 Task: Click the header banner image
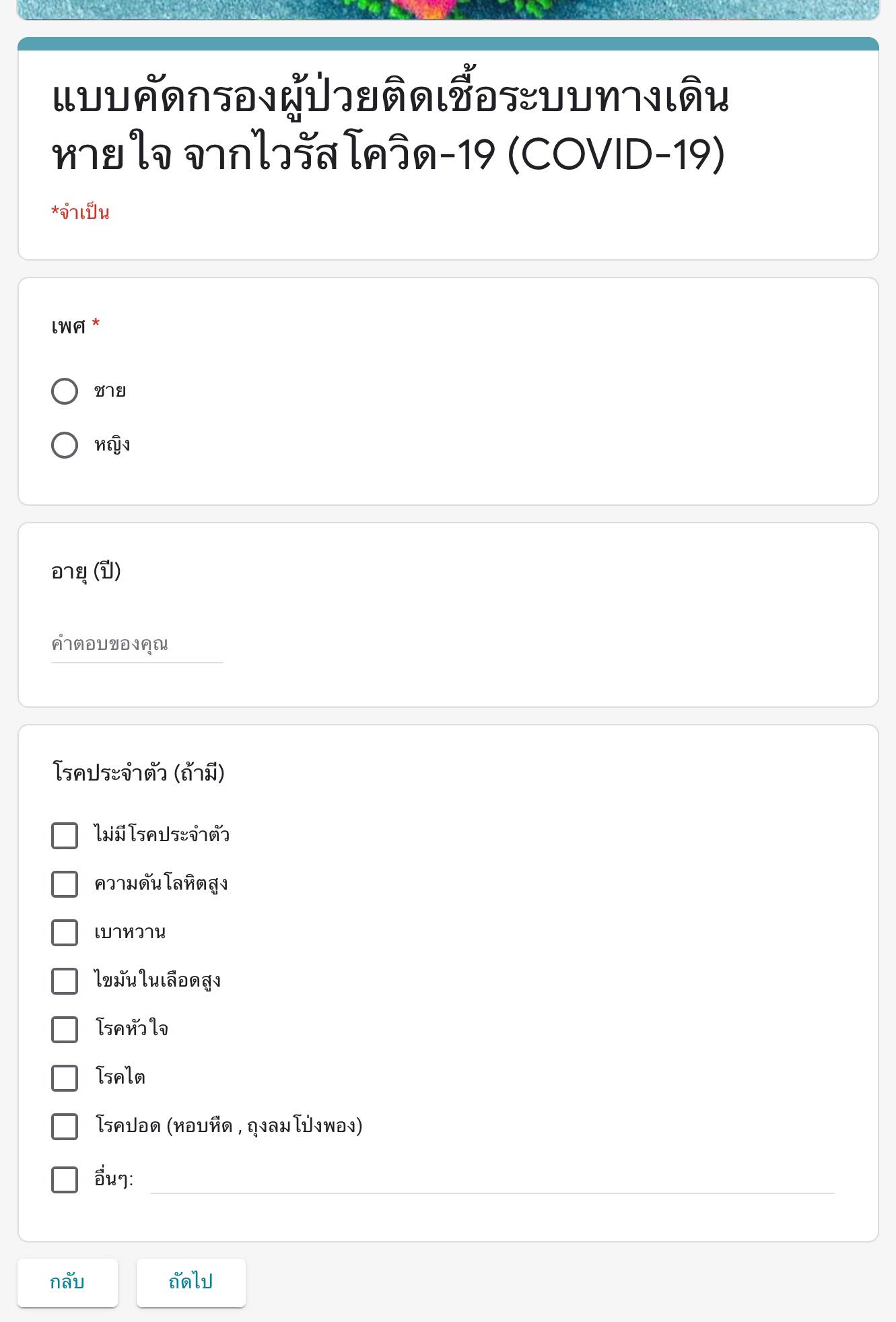coord(448,9)
